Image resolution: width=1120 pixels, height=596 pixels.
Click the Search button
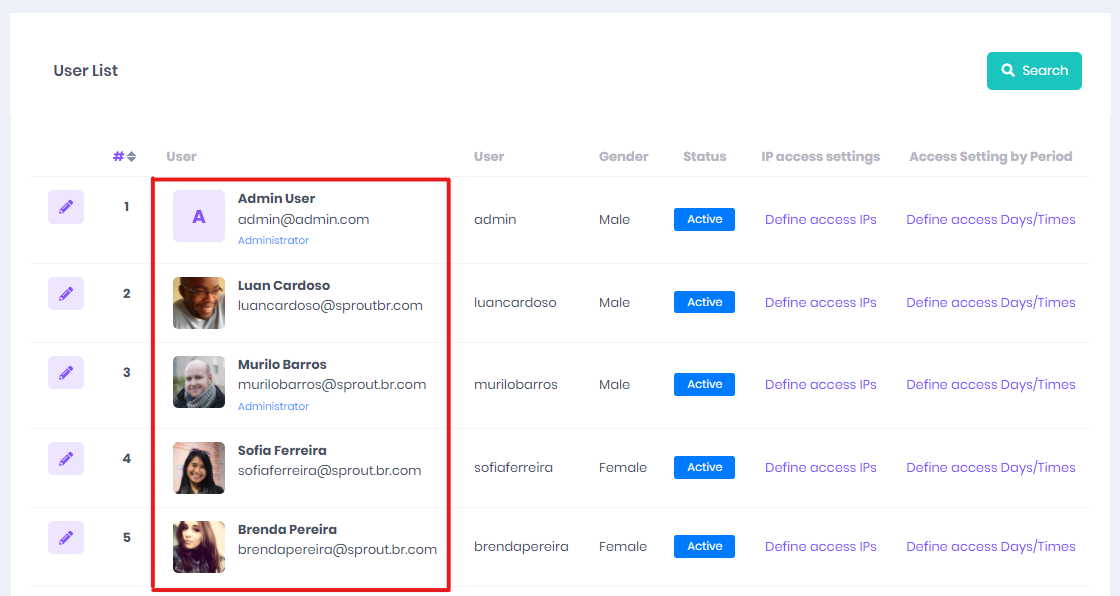[1034, 71]
